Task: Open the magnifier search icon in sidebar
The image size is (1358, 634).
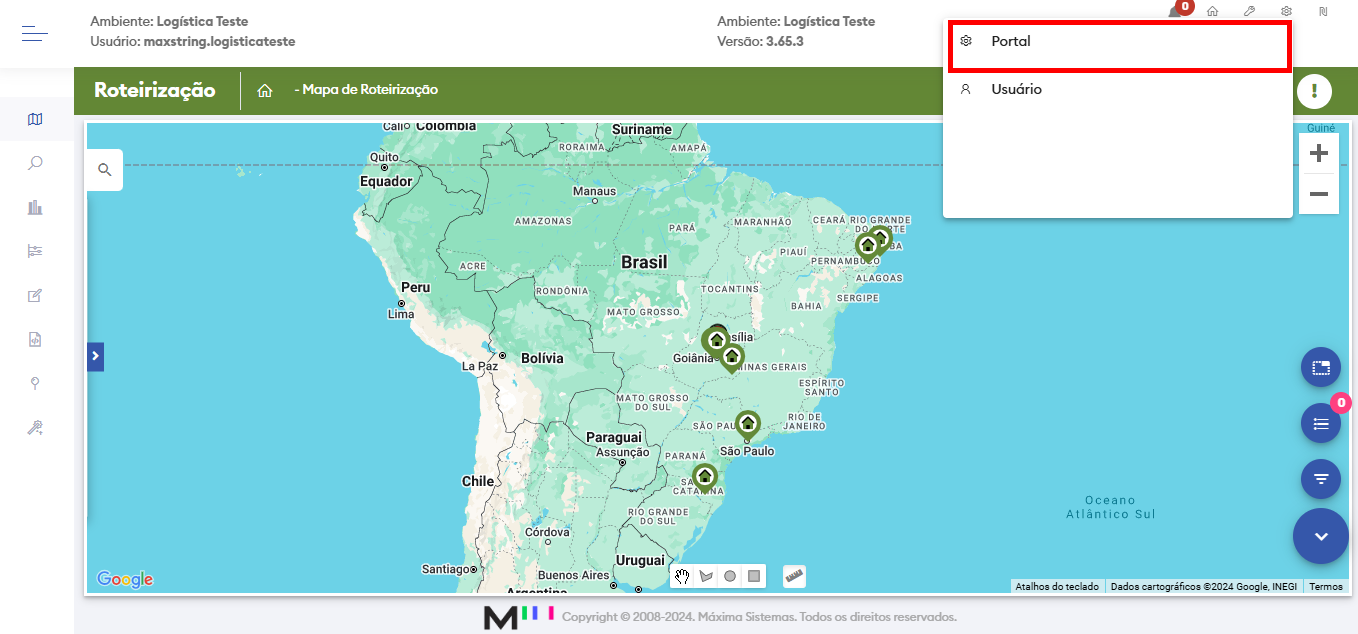Action: click(x=35, y=163)
